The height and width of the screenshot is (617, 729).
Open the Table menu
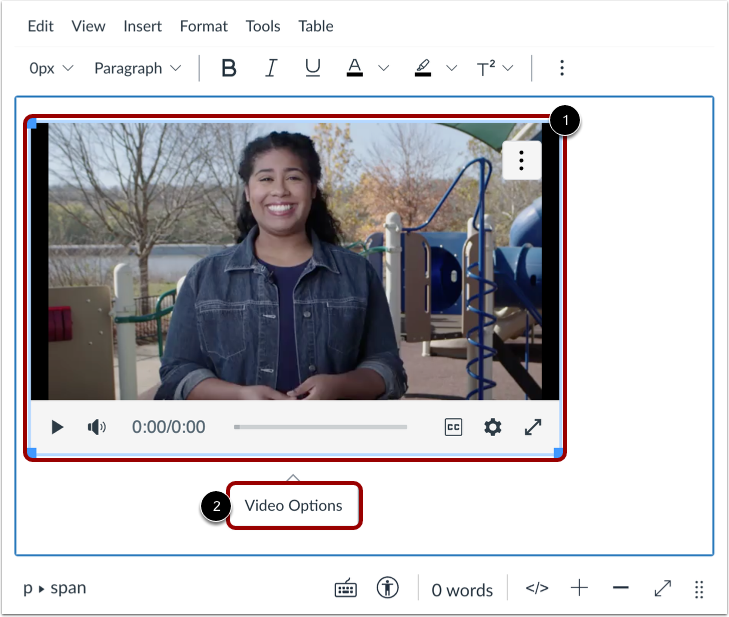316,26
